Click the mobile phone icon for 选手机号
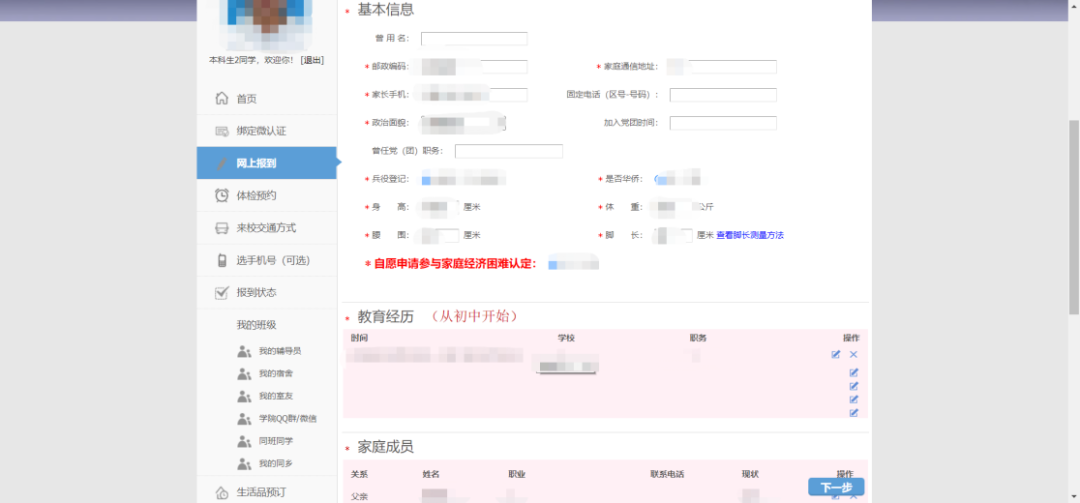The width and height of the screenshot is (1080, 503). click(x=222, y=260)
